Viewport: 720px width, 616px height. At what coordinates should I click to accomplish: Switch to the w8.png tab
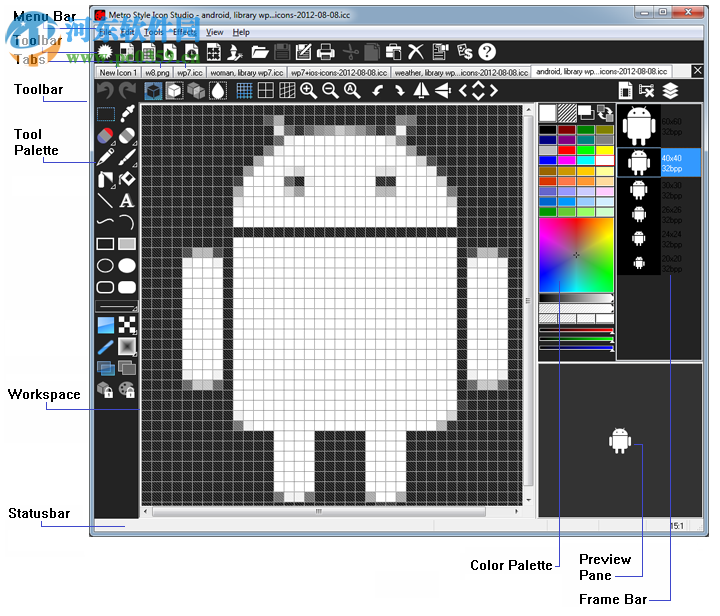[x=157, y=73]
